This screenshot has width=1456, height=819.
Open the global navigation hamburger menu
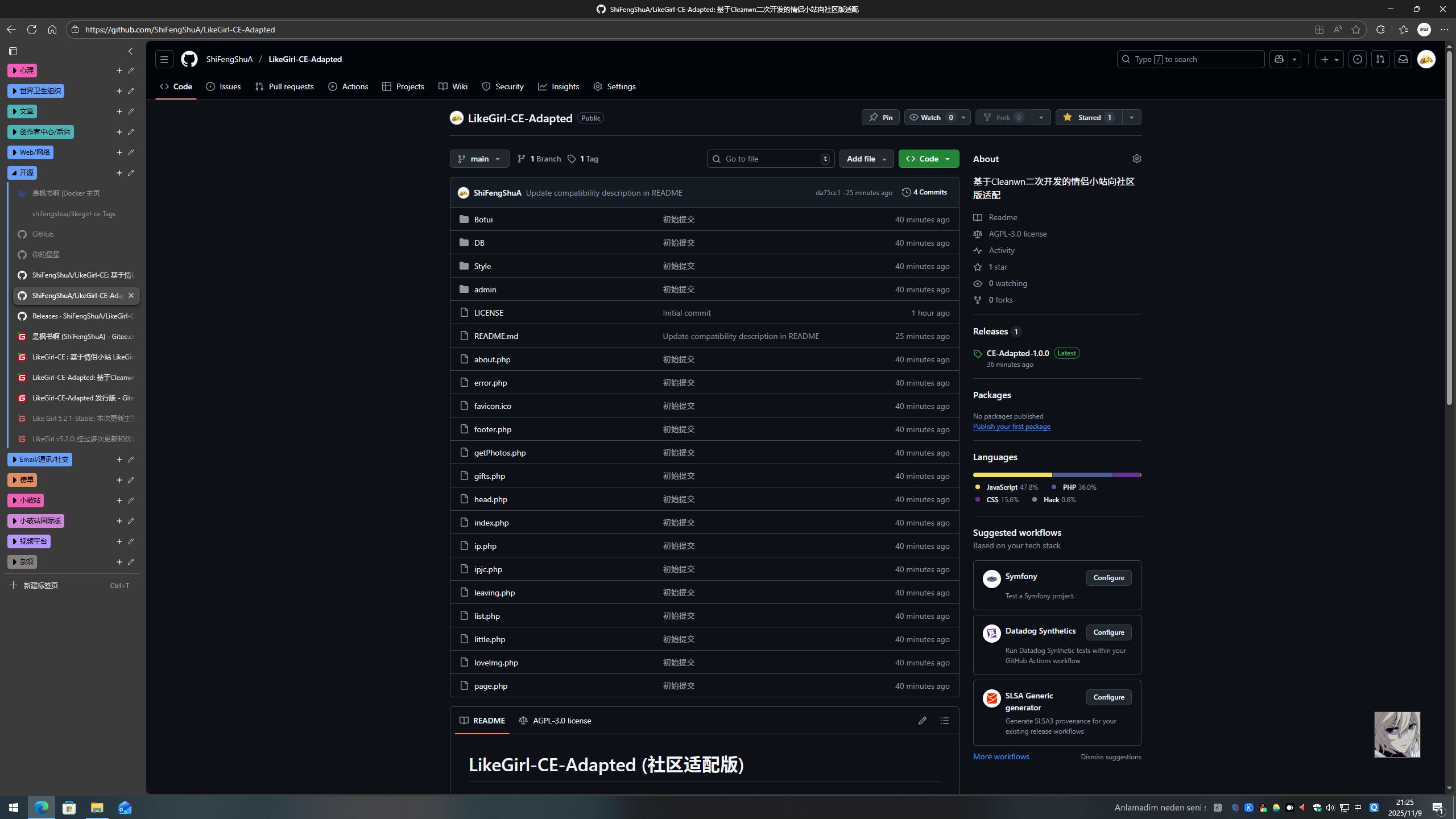(164, 59)
